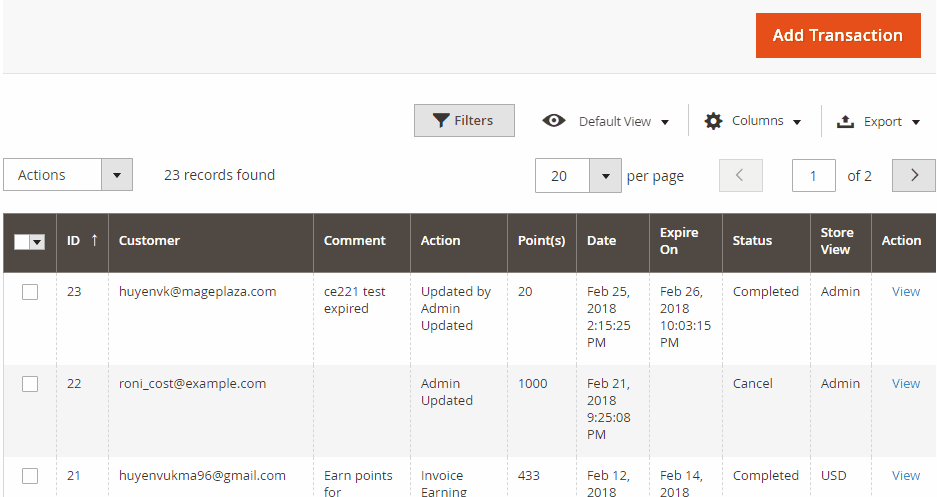Click the eye icon for Default View
This screenshot has width=937, height=497.
click(x=554, y=121)
